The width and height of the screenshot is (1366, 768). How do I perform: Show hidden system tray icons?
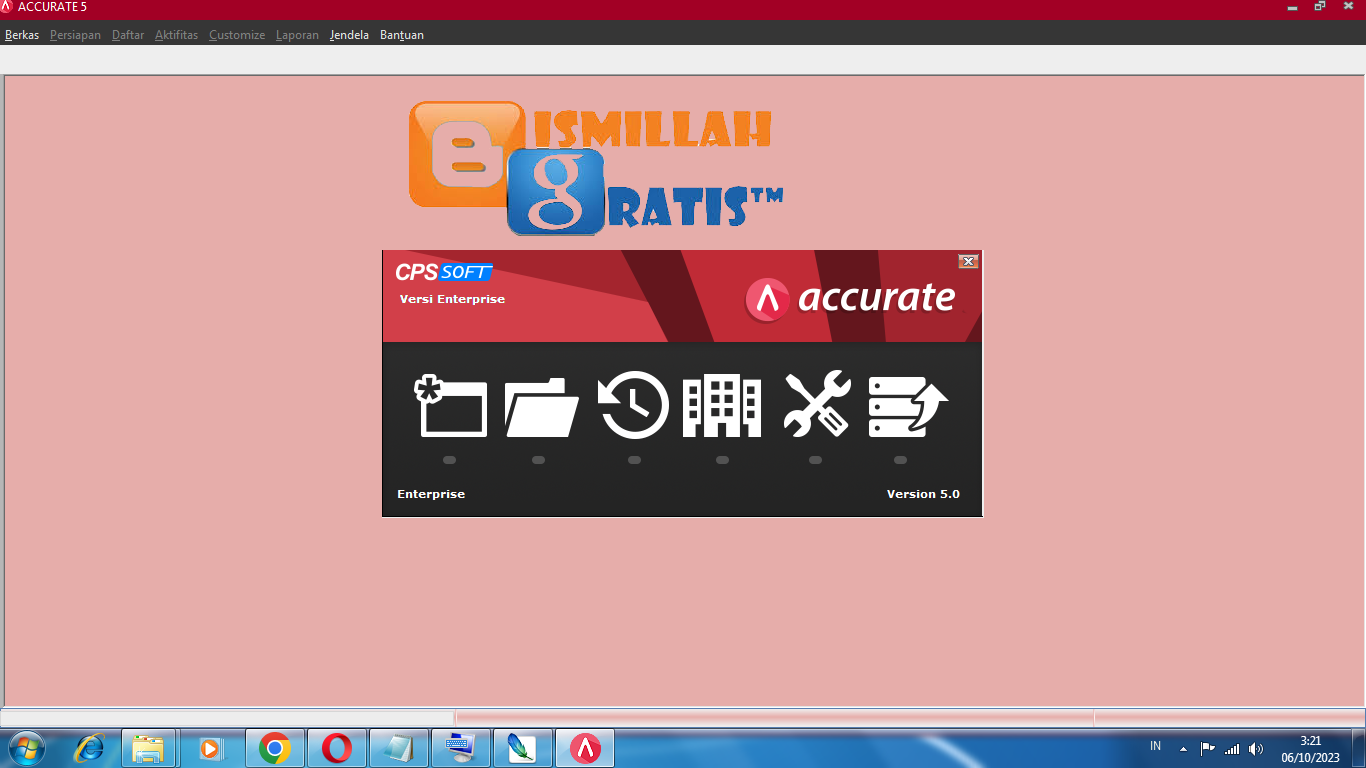click(x=1183, y=748)
